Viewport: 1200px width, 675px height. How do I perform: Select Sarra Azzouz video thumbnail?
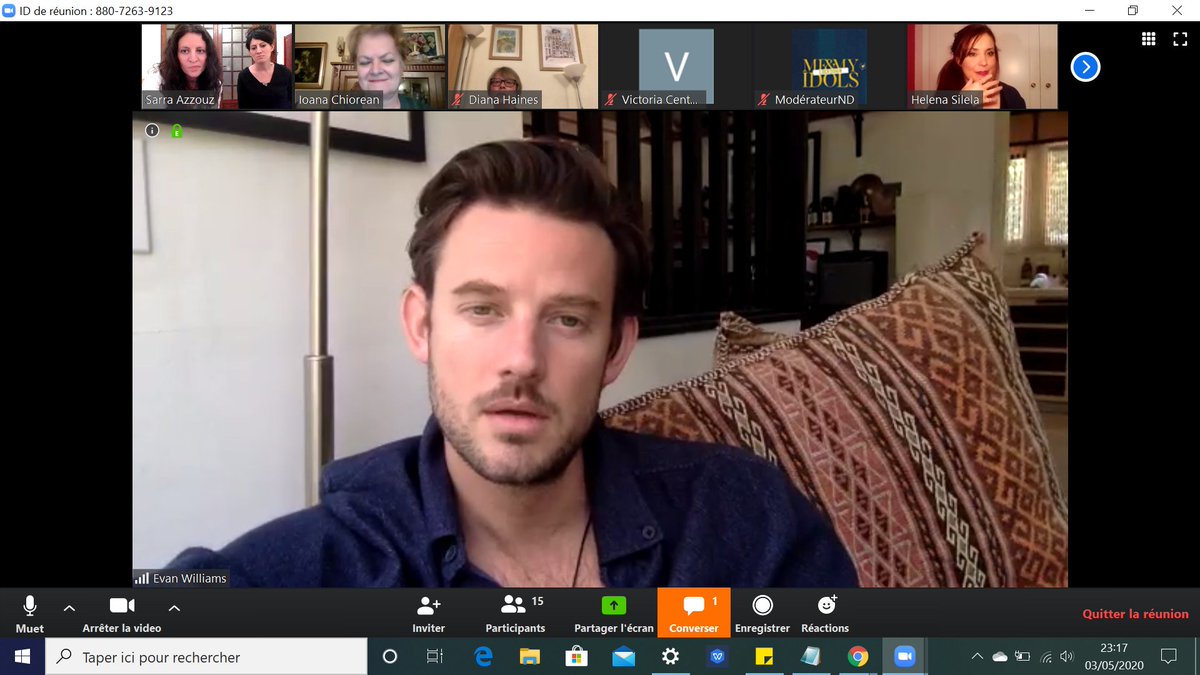217,67
